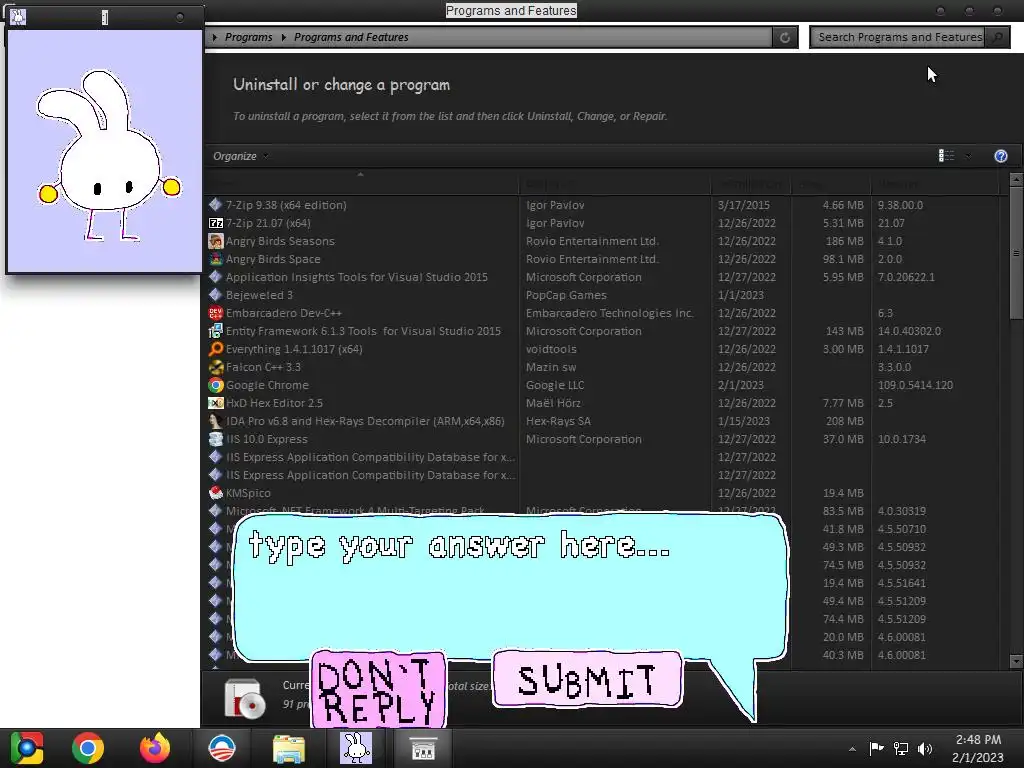Click install date 1/15/2023 of IDA Pro
Screen dimensions: 1024x768
pyautogui.click(x=743, y=421)
